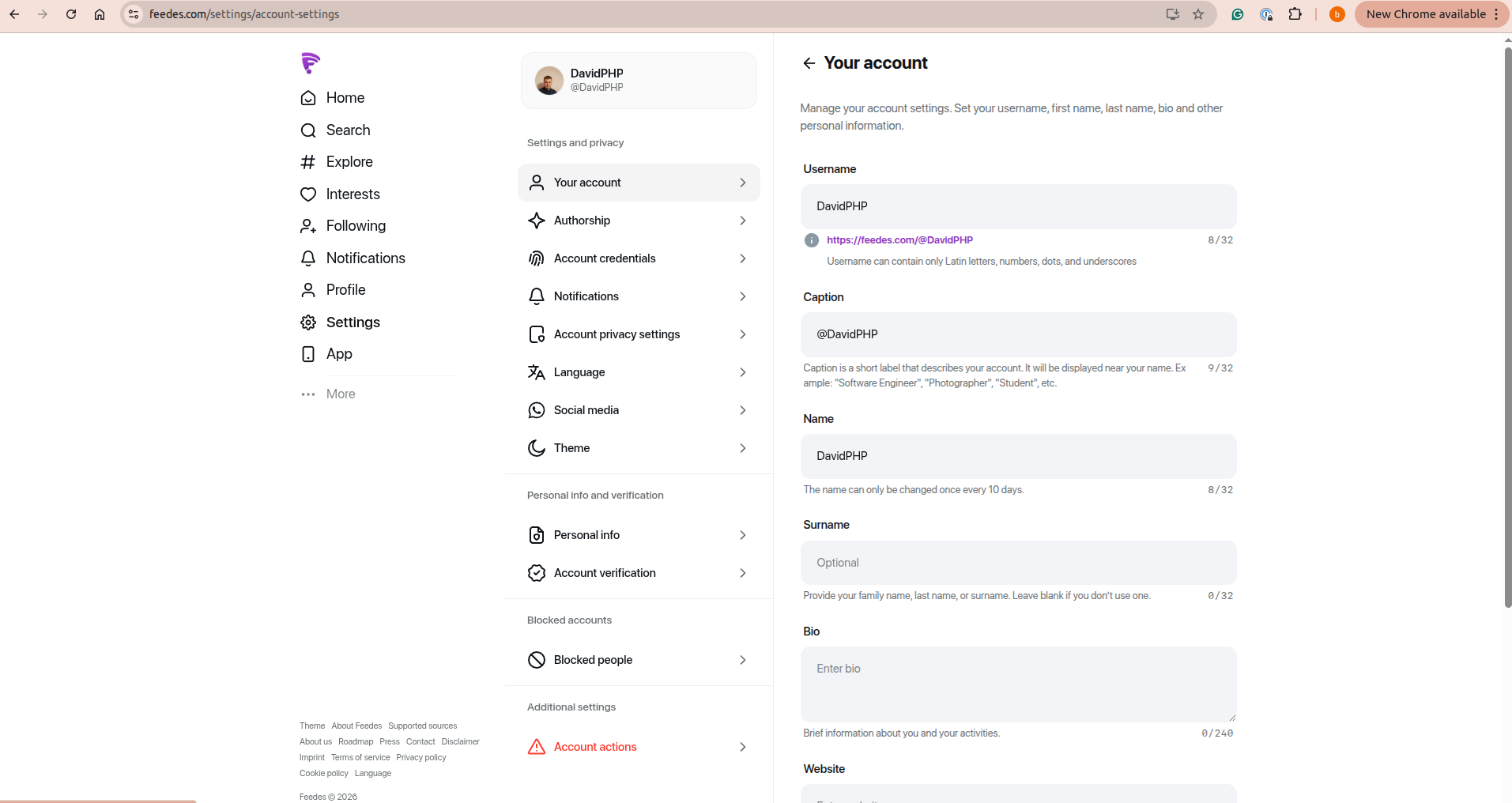The image size is (1512, 803).
Task: Click the Bio text area
Action: (1018, 684)
